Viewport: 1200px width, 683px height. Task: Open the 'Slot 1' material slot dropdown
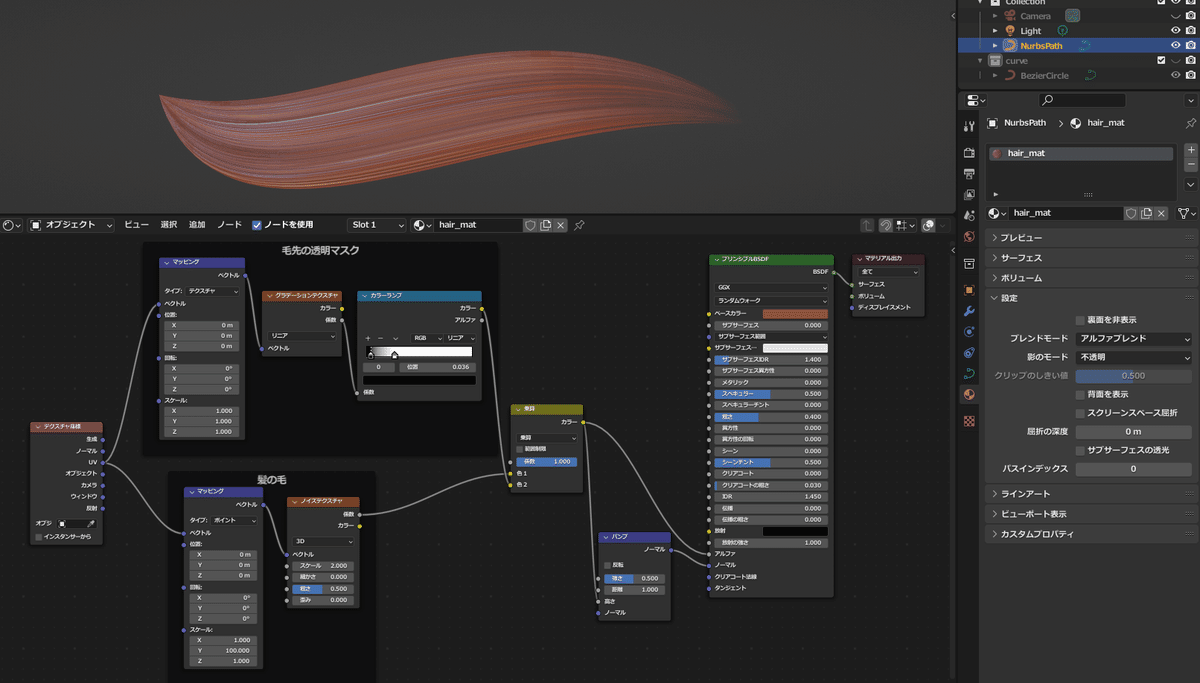tap(377, 225)
